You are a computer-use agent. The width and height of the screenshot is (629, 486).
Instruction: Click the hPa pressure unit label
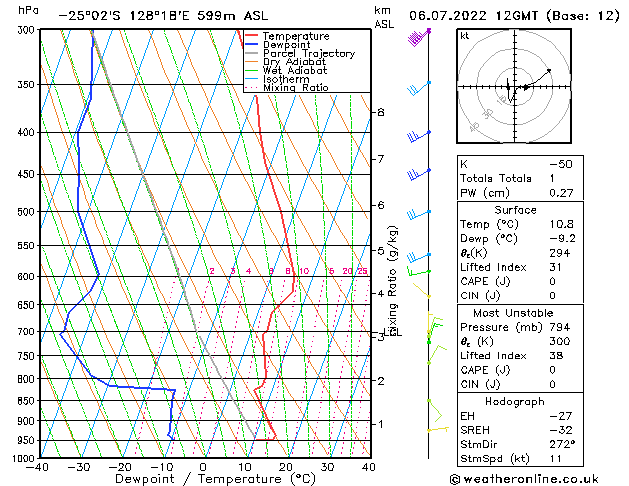[x=28, y=10]
